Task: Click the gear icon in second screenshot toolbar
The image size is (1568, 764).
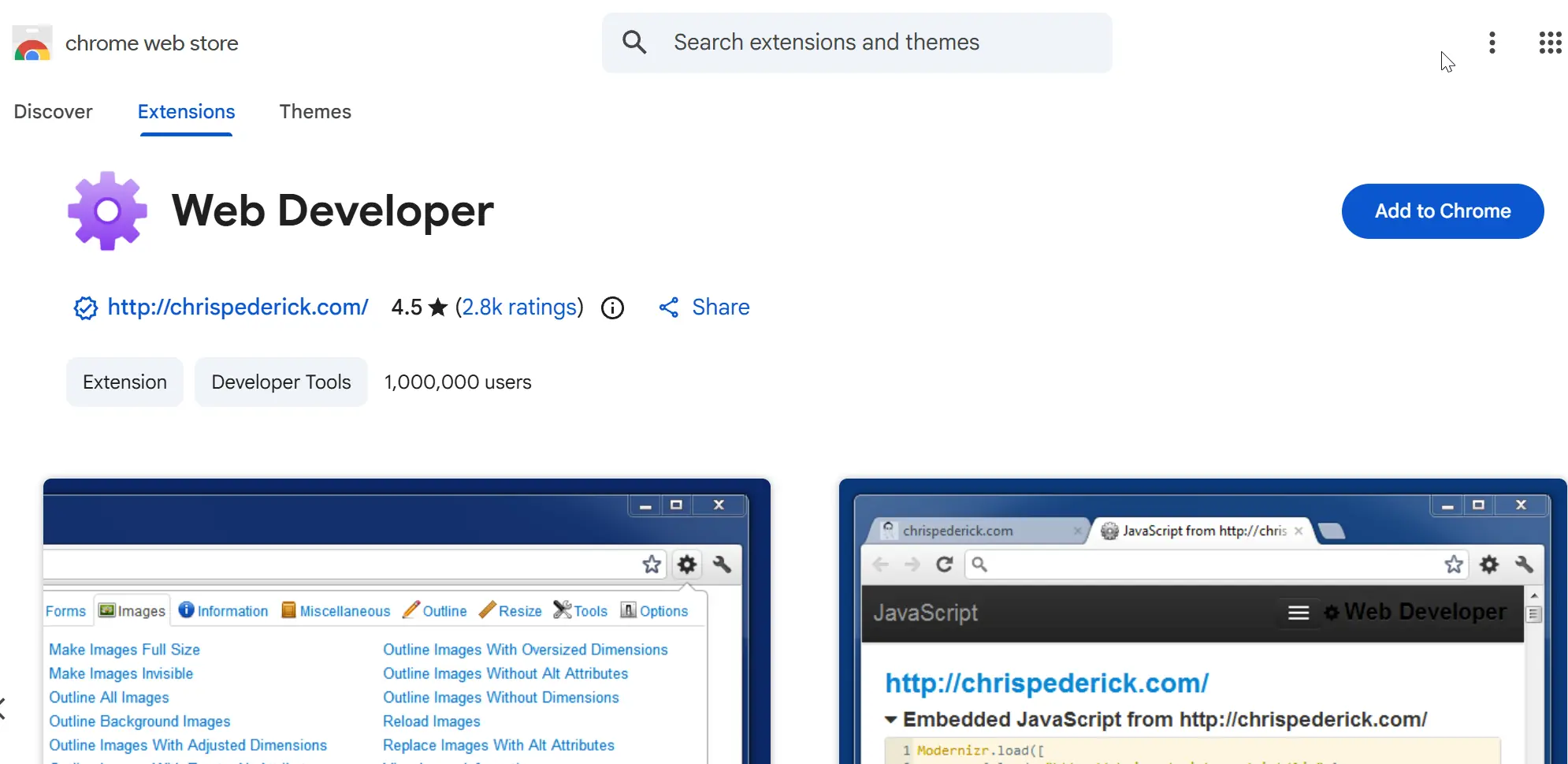Action: pos(1488,565)
